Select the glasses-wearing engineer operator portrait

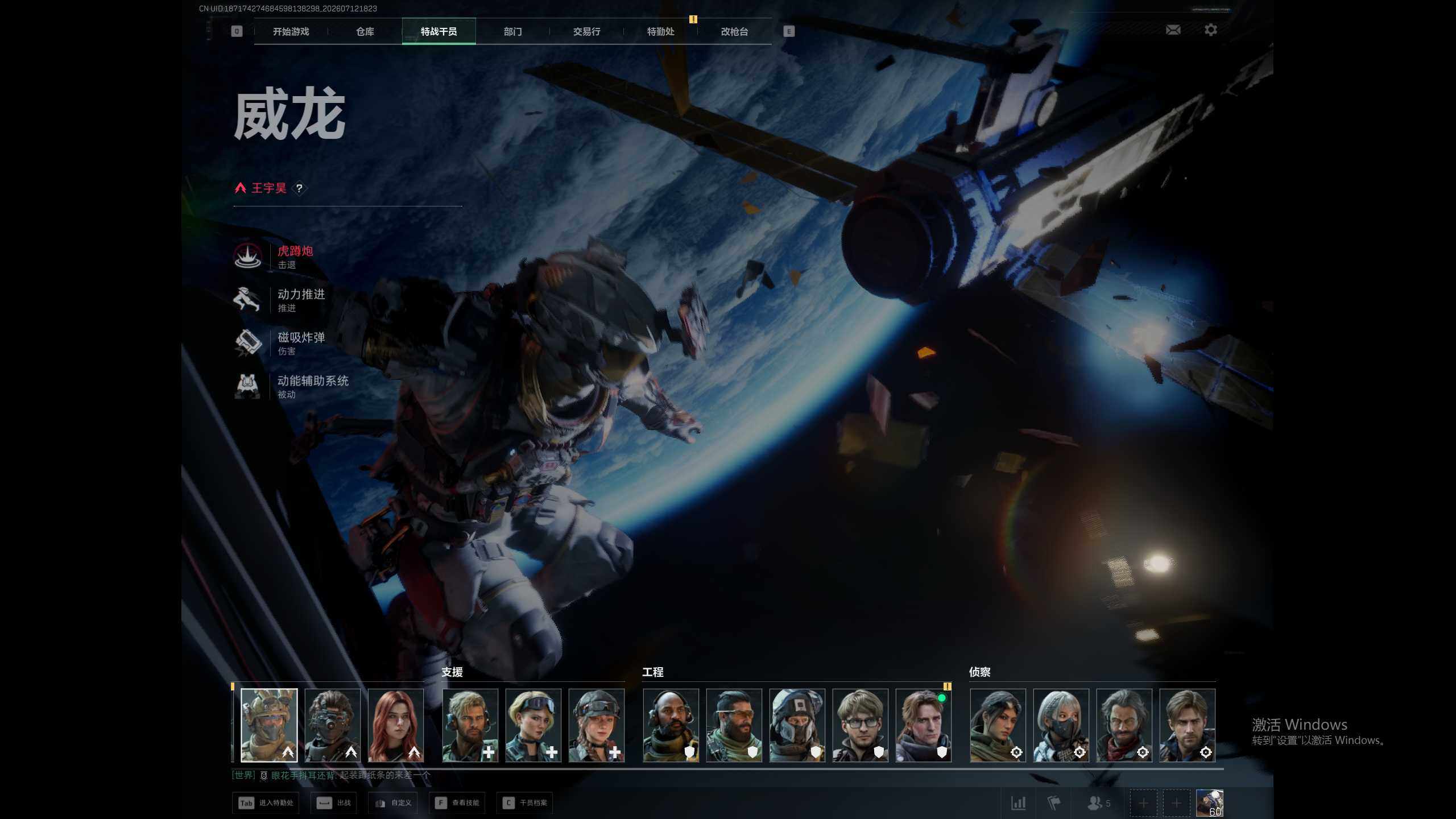861,725
